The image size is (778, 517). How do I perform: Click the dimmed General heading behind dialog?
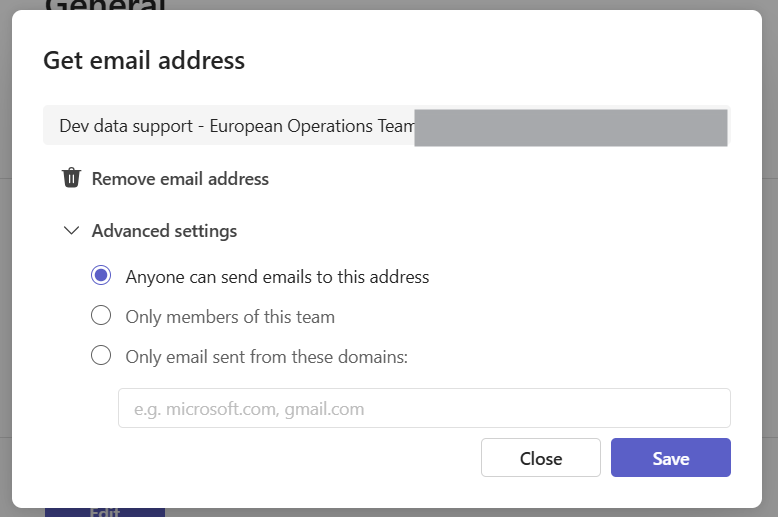coord(105,5)
